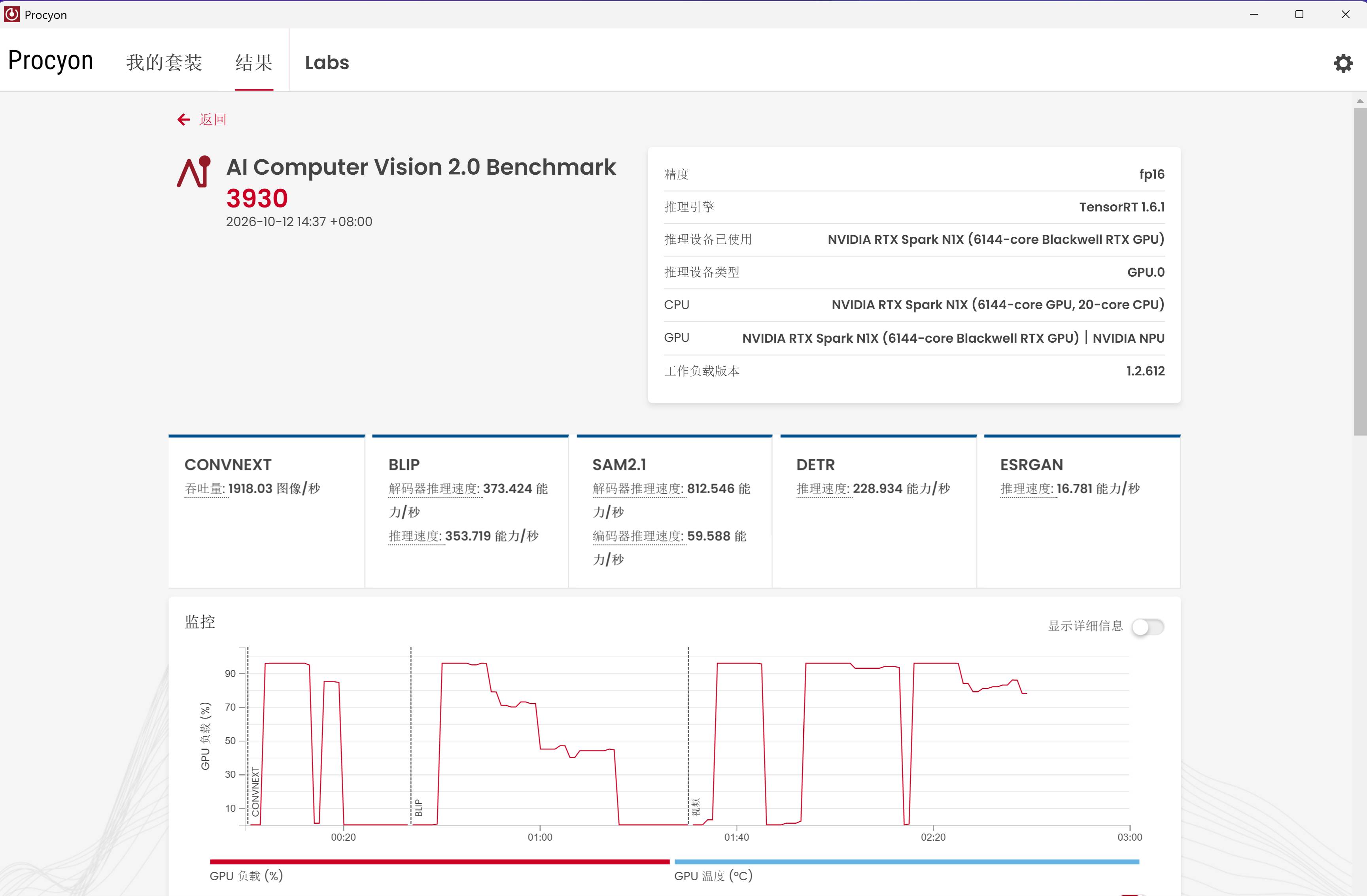Click the 返回 back link

[x=212, y=119]
